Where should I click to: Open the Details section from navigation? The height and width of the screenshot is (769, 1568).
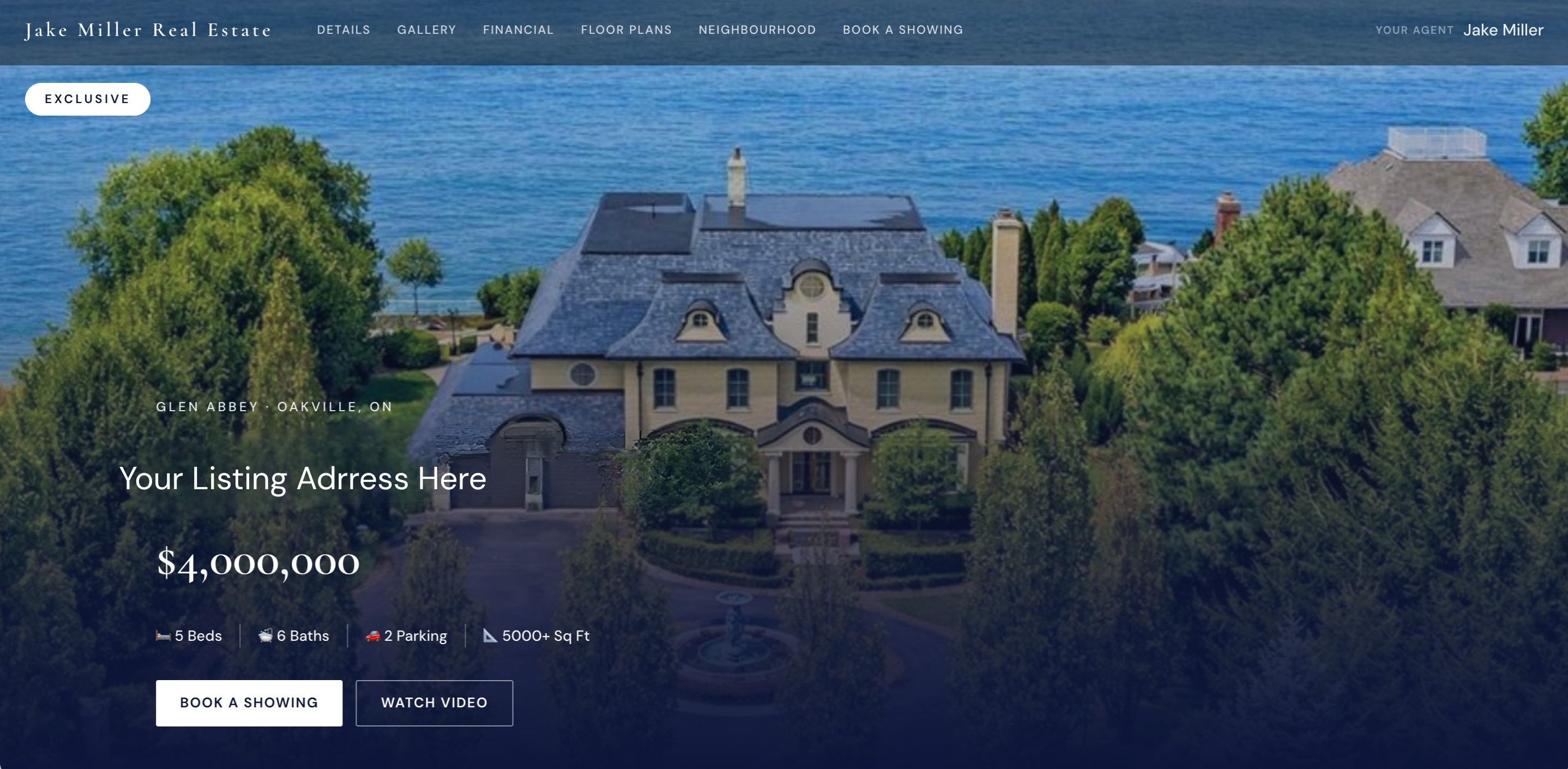pos(343,30)
